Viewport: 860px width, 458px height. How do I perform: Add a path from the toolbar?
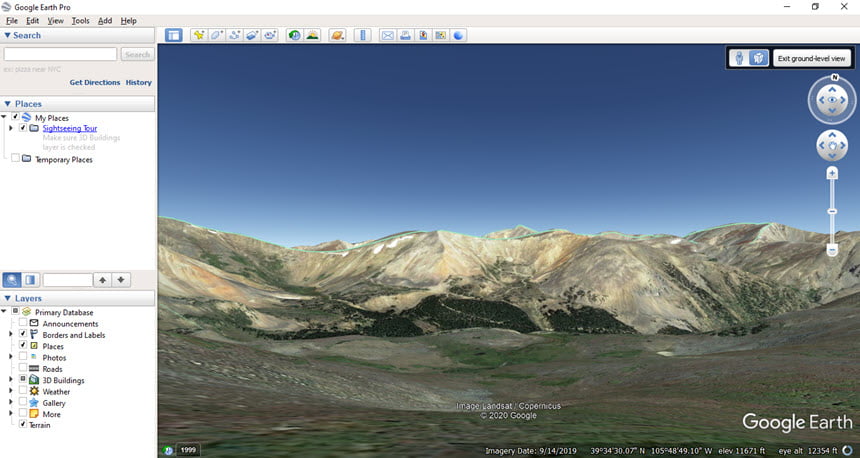click(234, 36)
